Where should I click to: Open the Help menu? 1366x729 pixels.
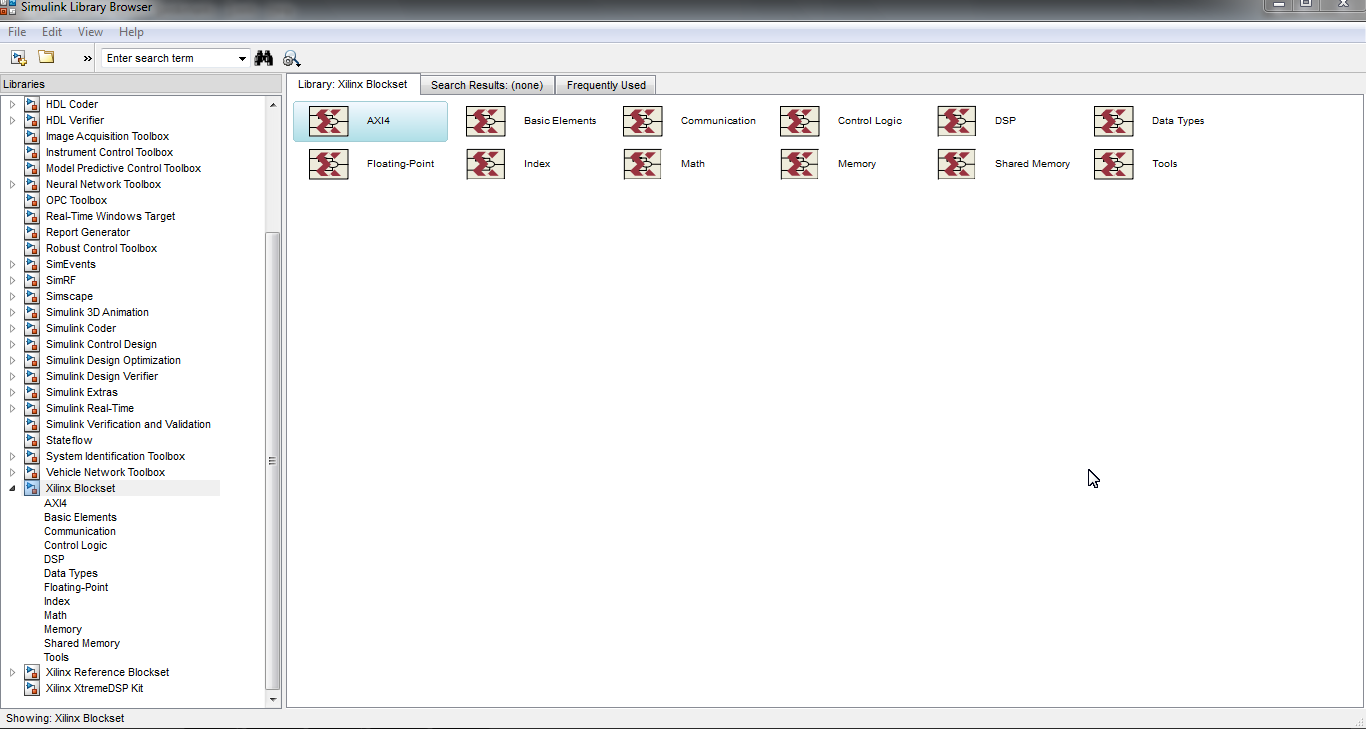coord(131,32)
